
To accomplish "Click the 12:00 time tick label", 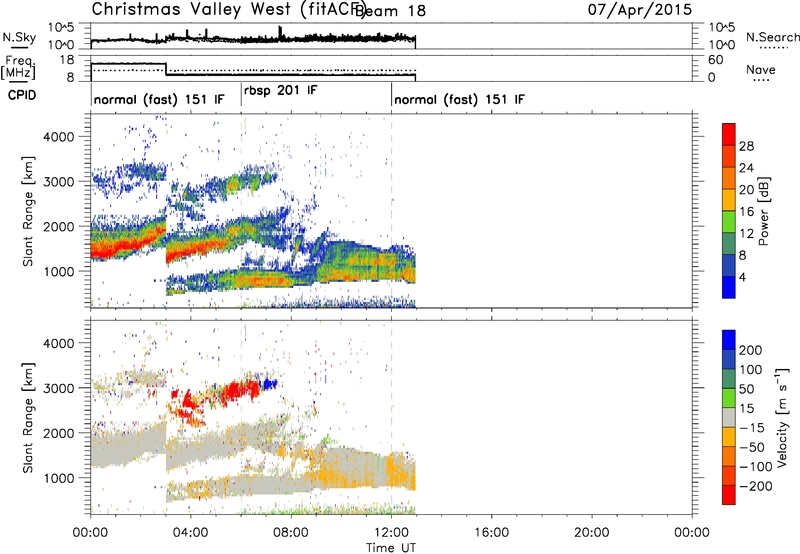I will 391,533.
